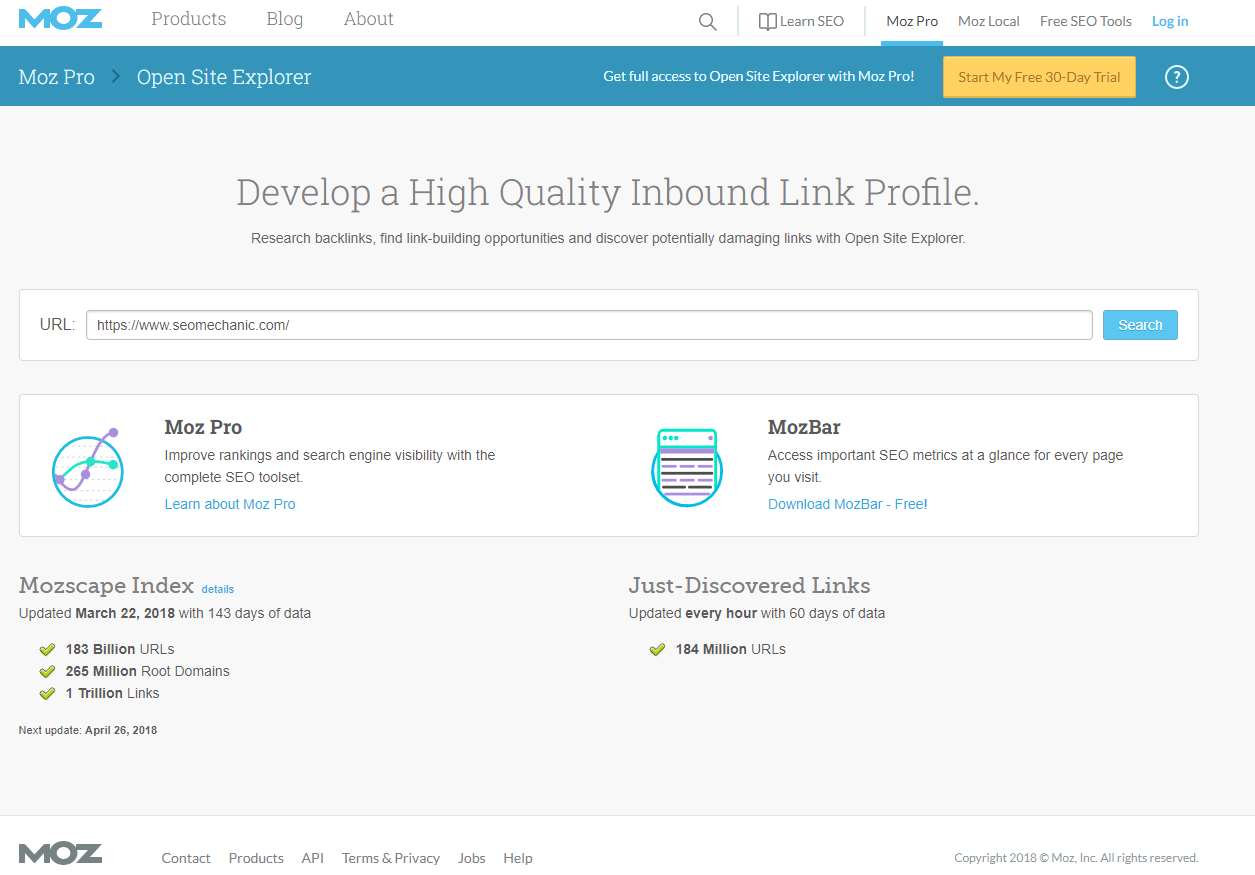The height and width of the screenshot is (875, 1255).
Task: Click the 265 Million Root Domains text
Action: click(148, 671)
